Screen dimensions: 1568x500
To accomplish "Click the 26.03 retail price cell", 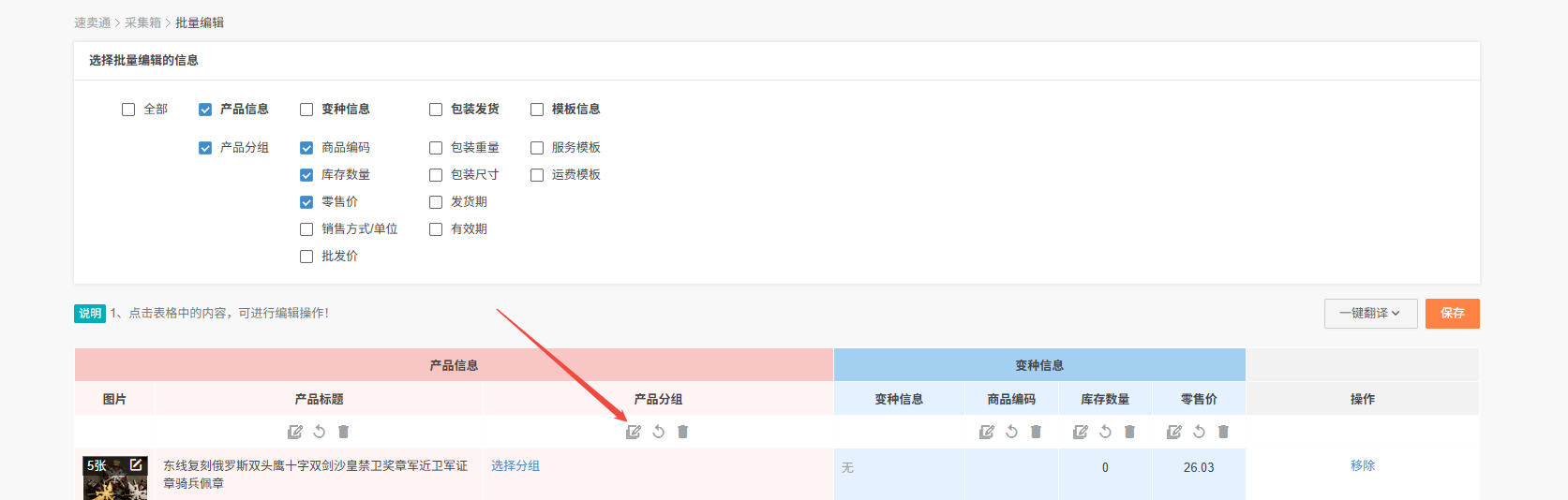I will 1198,467.
